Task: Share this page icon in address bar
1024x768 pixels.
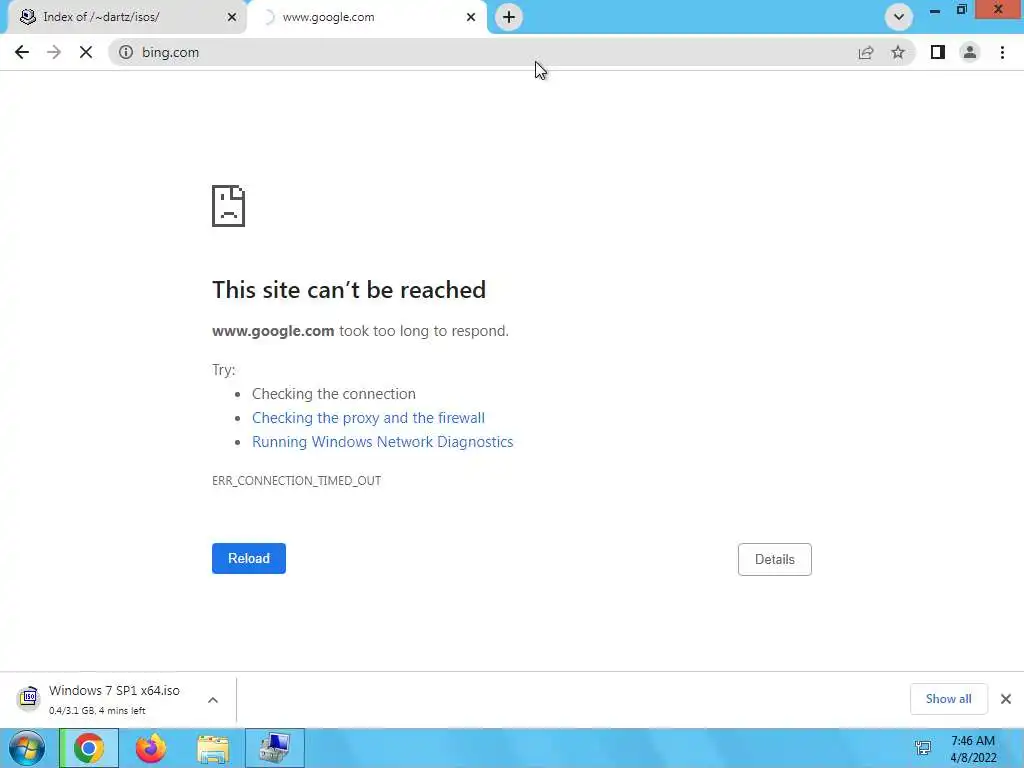Action: tap(866, 52)
